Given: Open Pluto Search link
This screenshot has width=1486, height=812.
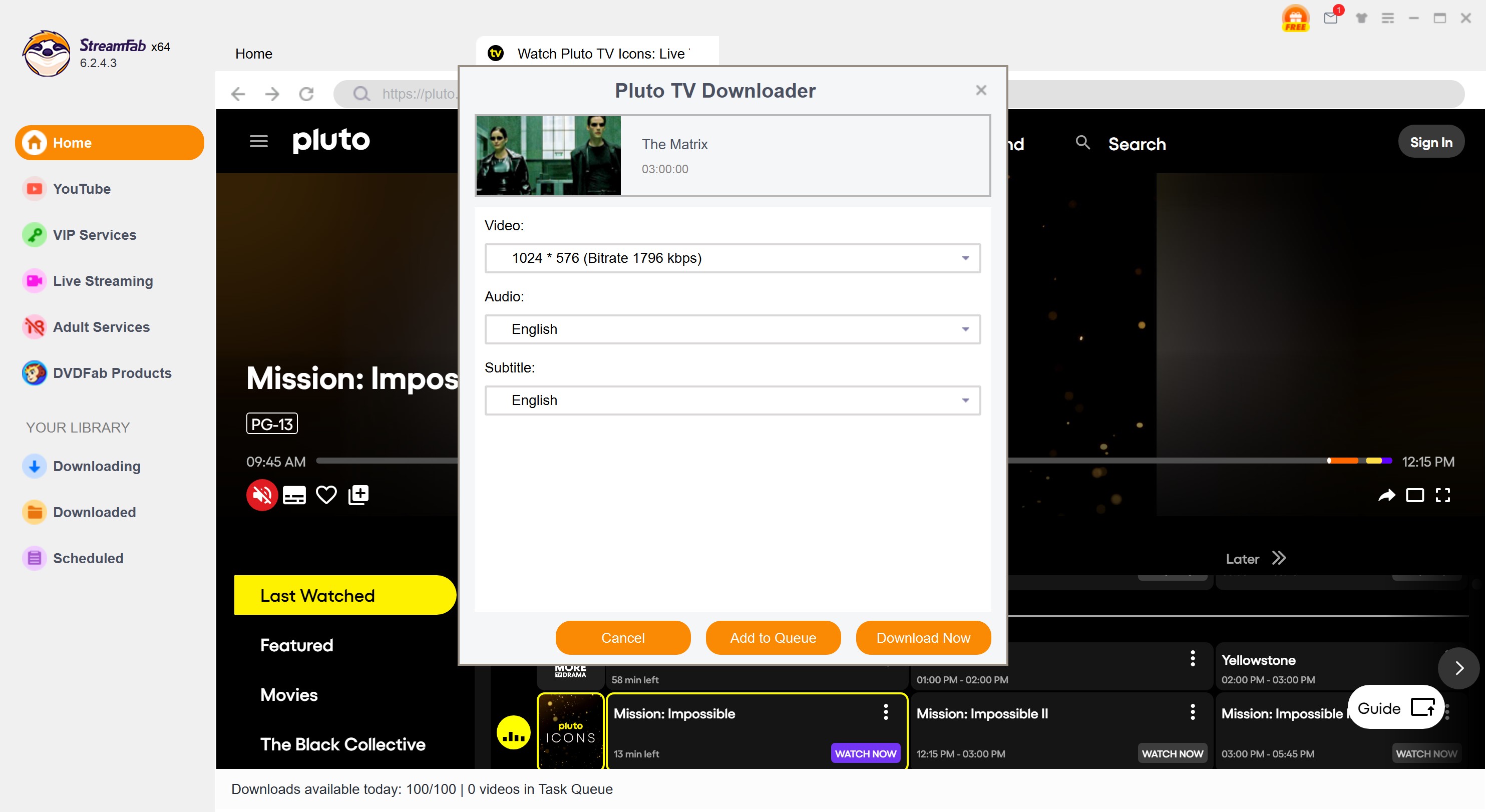Looking at the screenshot, I should coord(1137,144).
